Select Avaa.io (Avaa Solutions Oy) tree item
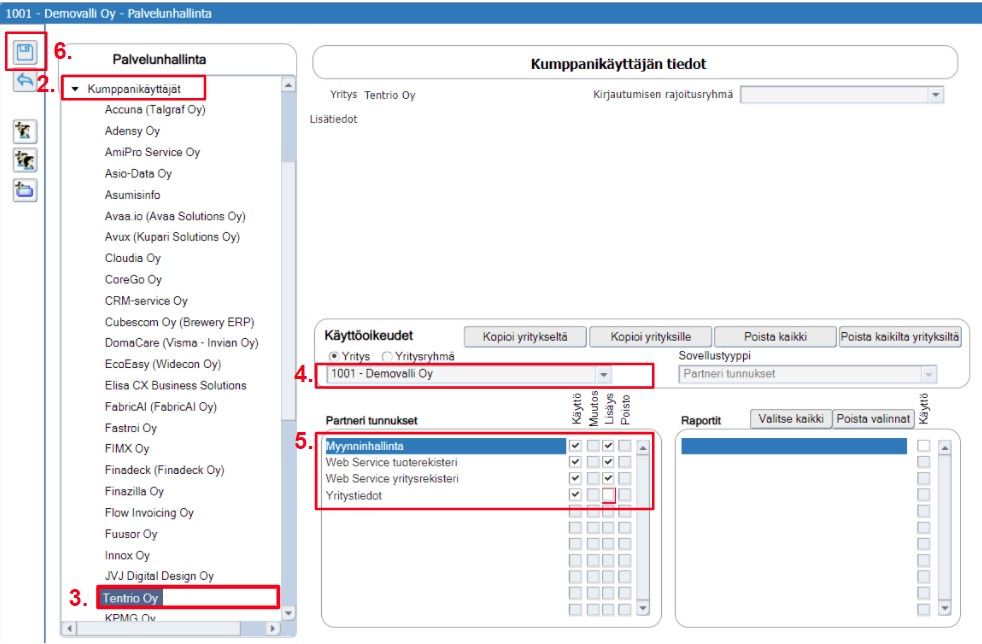982x644 pixels. (175, 216)
